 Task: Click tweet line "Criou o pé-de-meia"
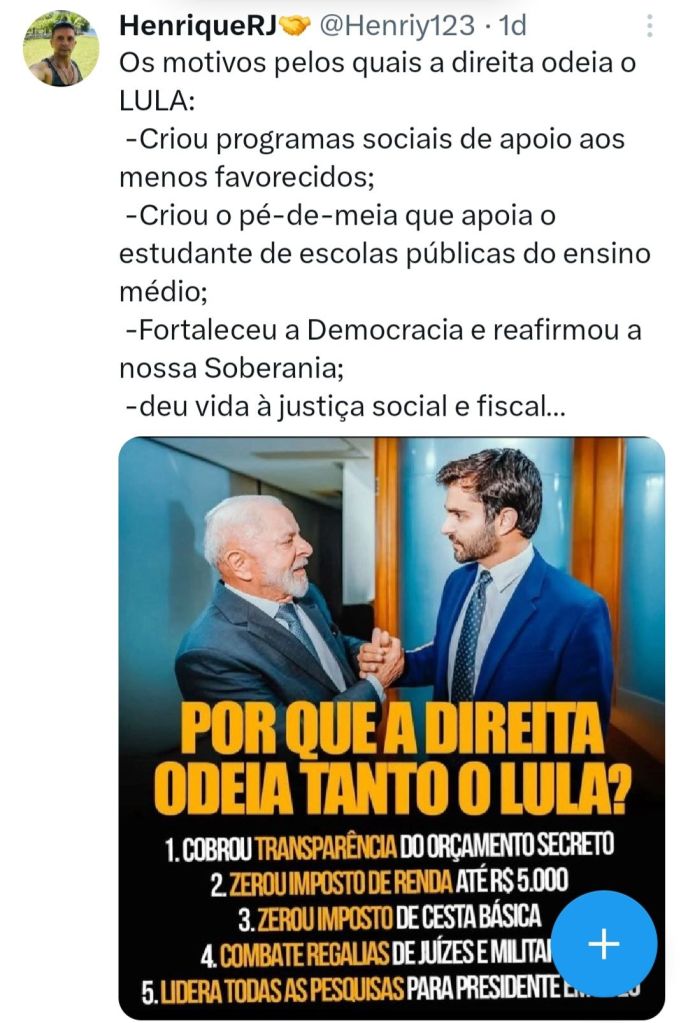[x=339, y=215]
